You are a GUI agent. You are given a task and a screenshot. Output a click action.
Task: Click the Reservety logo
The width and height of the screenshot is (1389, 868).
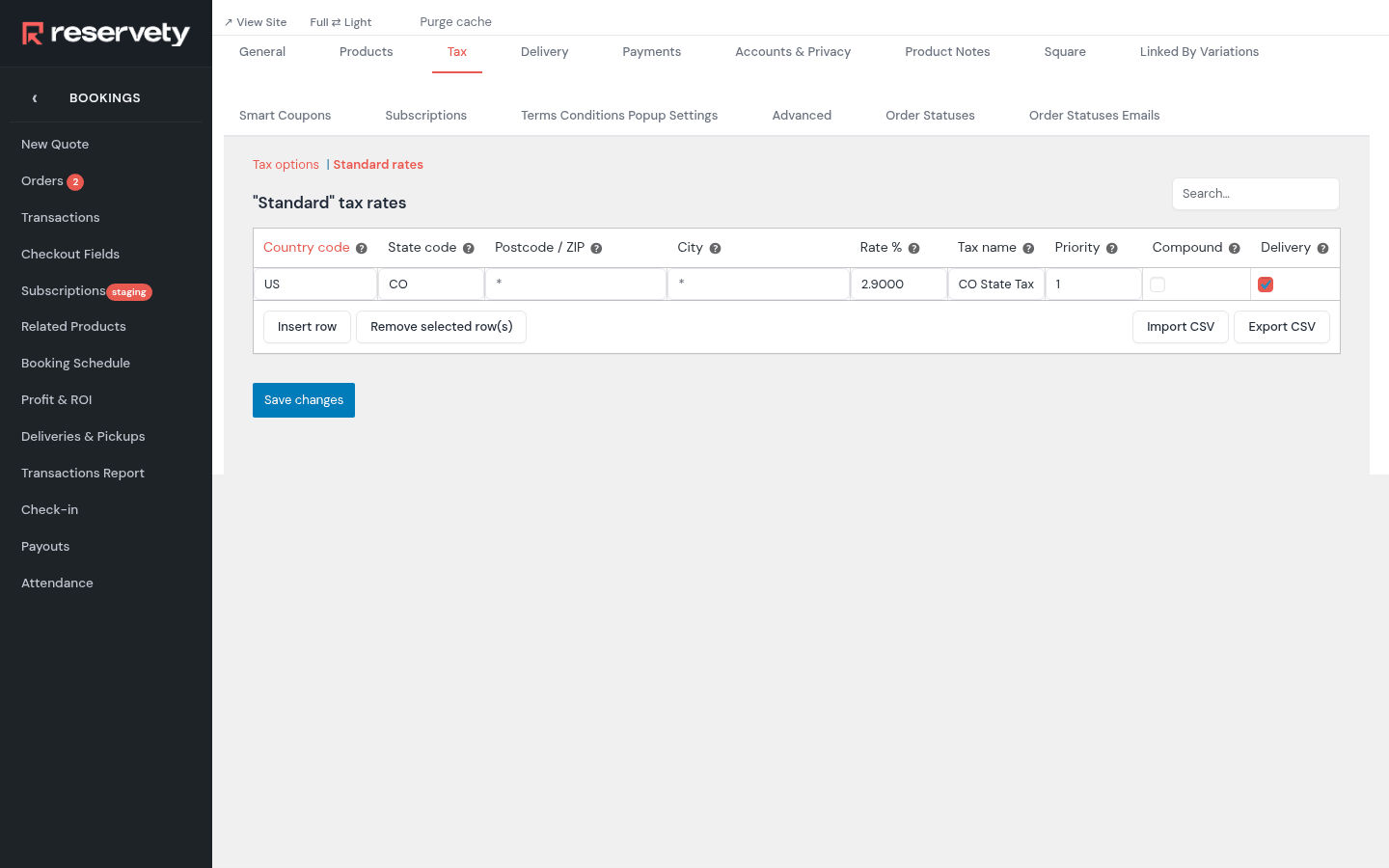[106, 34]
